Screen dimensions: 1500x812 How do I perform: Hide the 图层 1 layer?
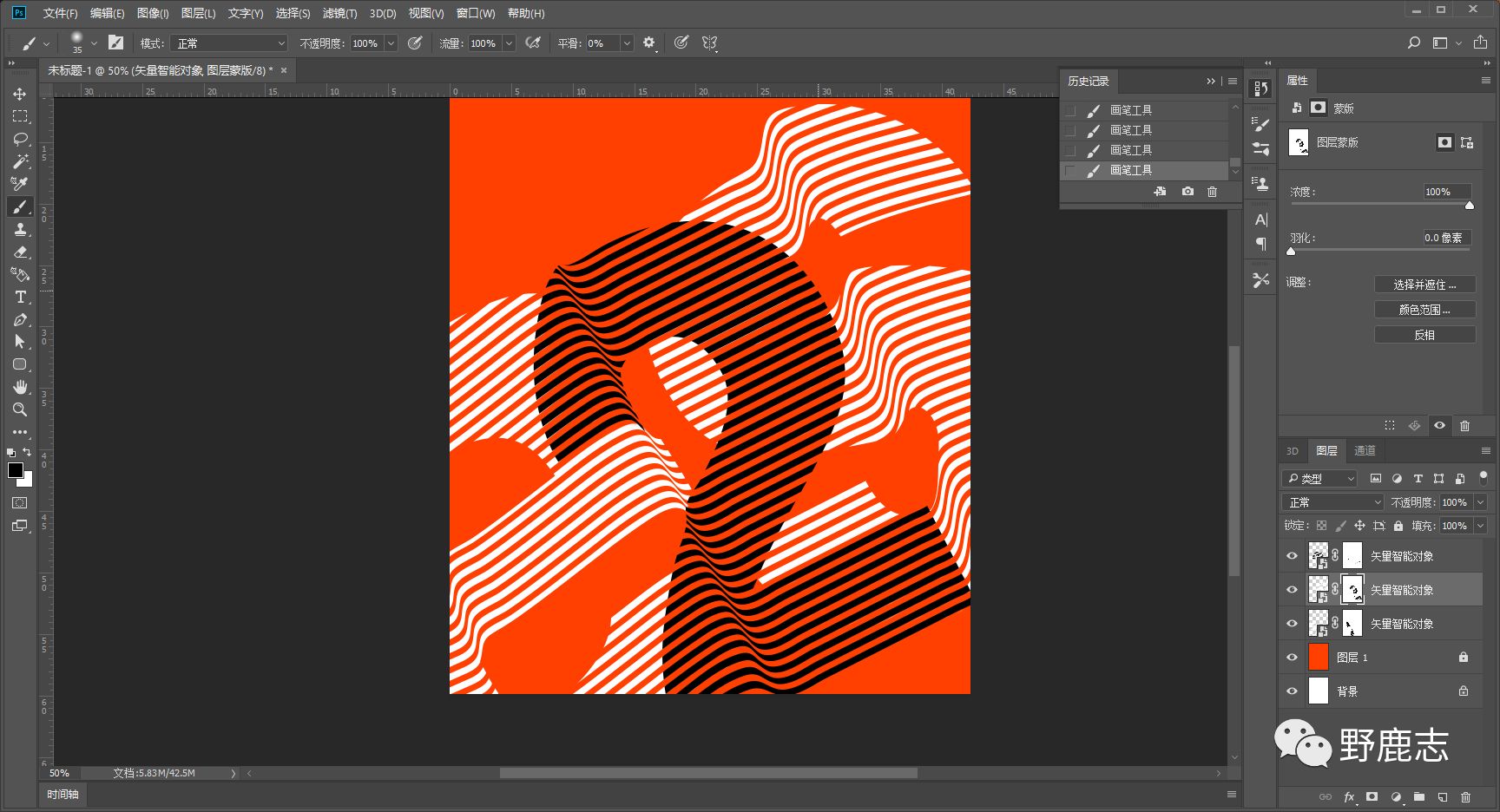tap(1292, 658)
